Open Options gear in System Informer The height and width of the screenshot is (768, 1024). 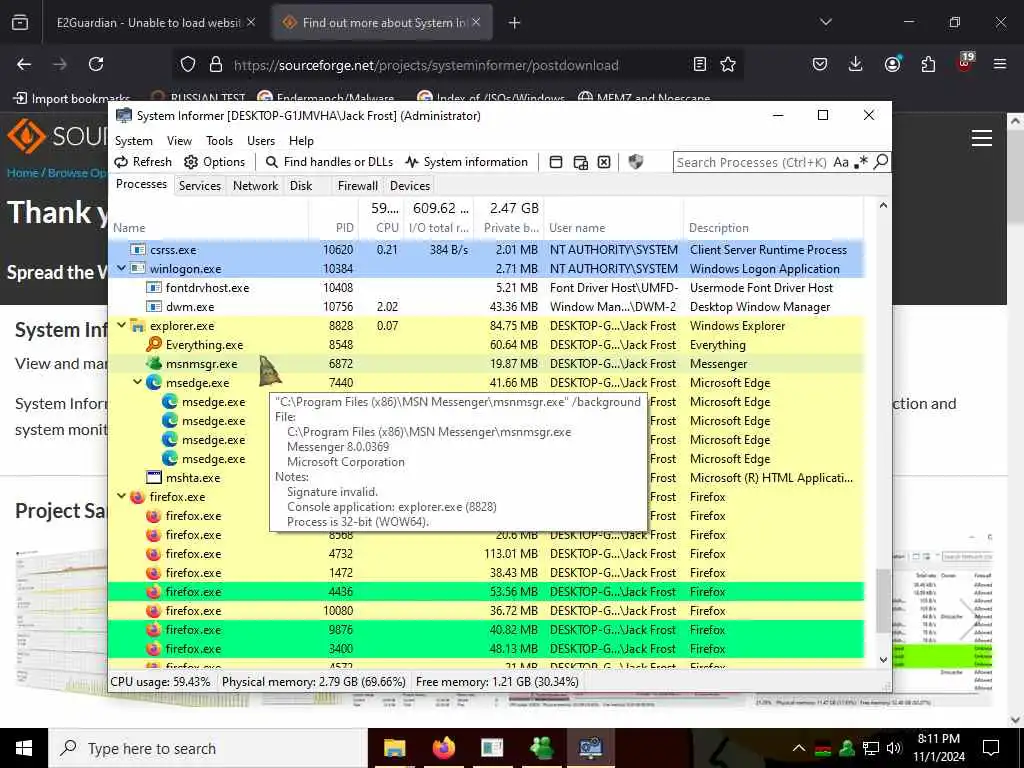click(x=215, y=162)
